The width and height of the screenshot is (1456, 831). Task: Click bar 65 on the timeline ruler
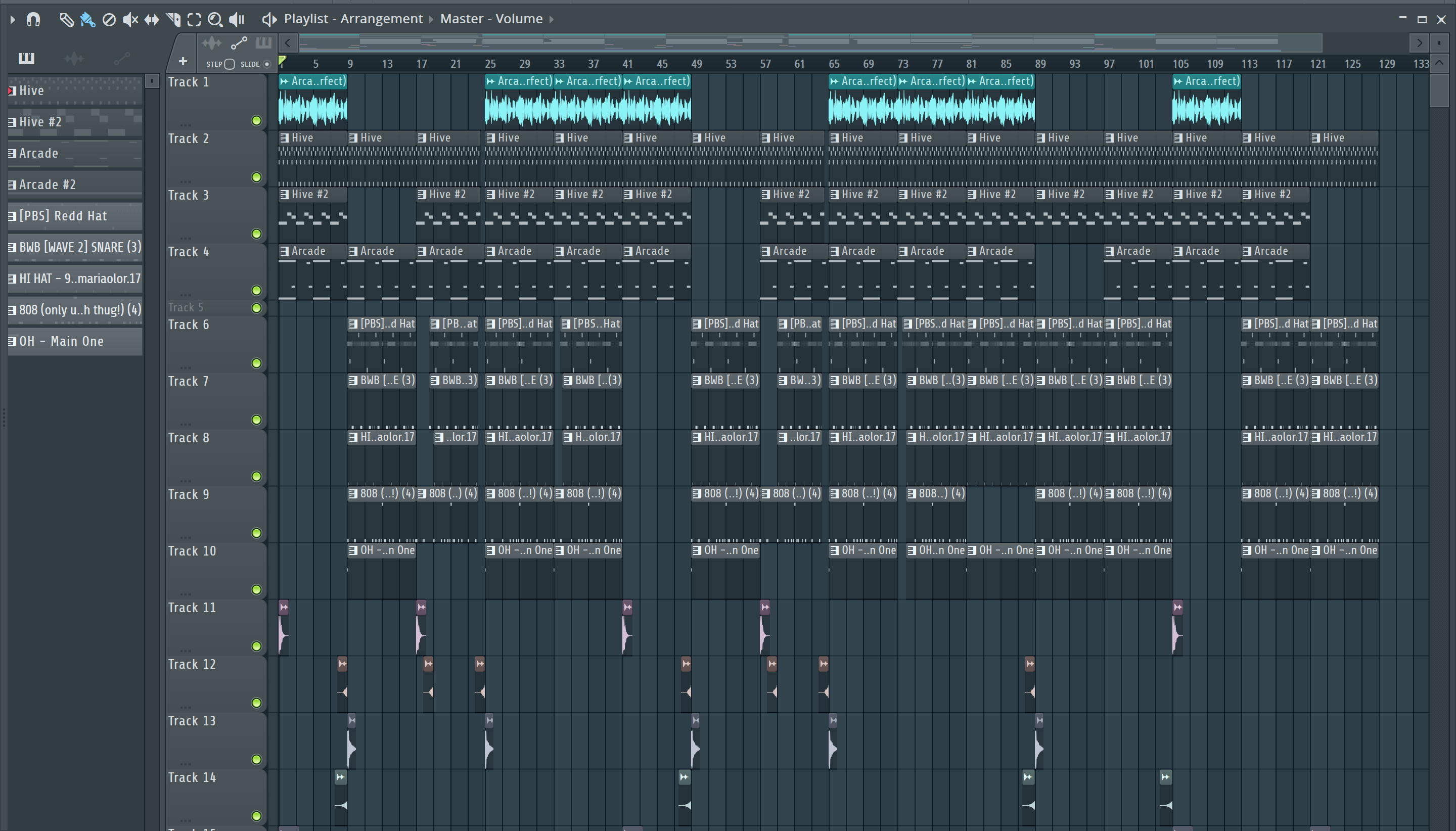[x=834, y=64]
